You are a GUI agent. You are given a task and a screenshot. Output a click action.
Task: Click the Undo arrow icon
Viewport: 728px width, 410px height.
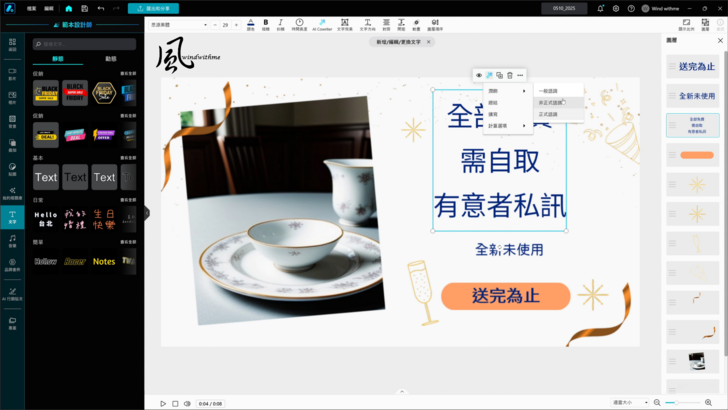point(100,8)
